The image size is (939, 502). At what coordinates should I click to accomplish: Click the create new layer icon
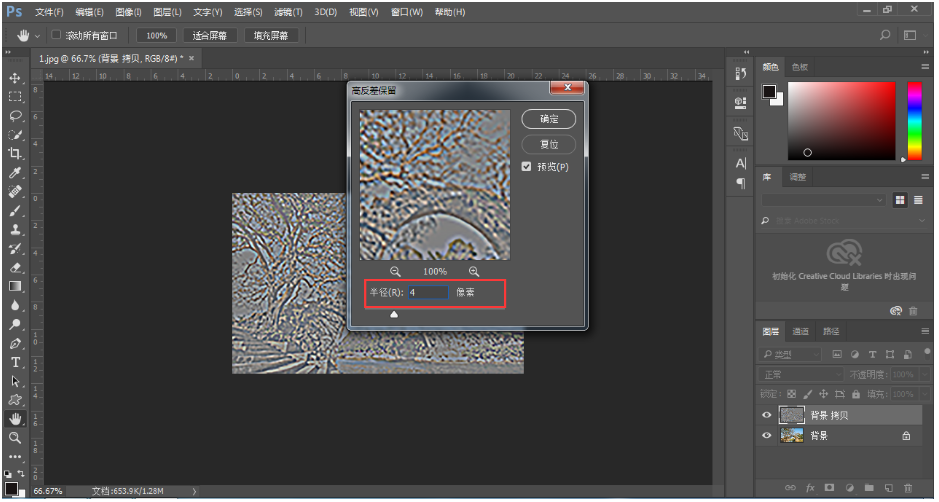(888, 487)
